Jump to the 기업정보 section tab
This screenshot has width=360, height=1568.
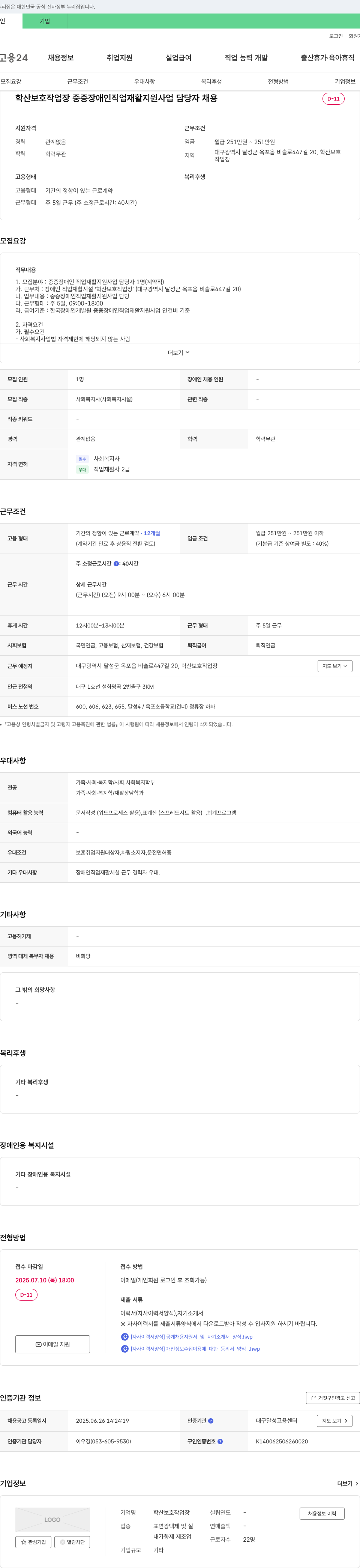coord(345,81)
